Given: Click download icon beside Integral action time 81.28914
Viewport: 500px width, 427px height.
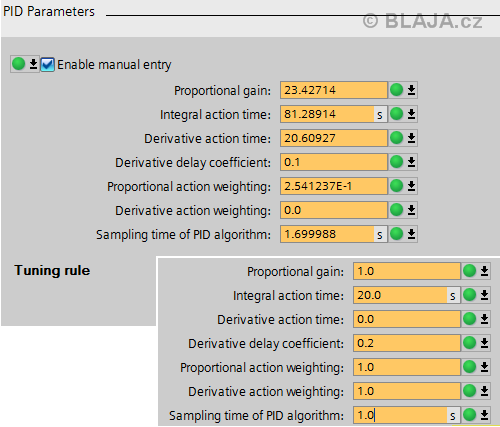Looking at the screenshot, I should point(411,114).
